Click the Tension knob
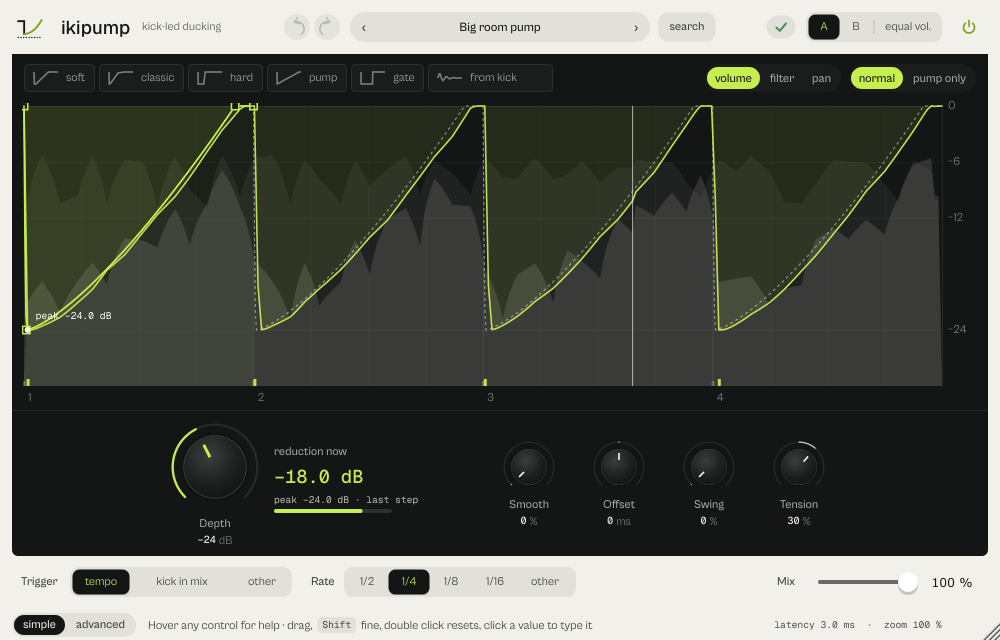The image size is (1000, 640). pos(798,467)
